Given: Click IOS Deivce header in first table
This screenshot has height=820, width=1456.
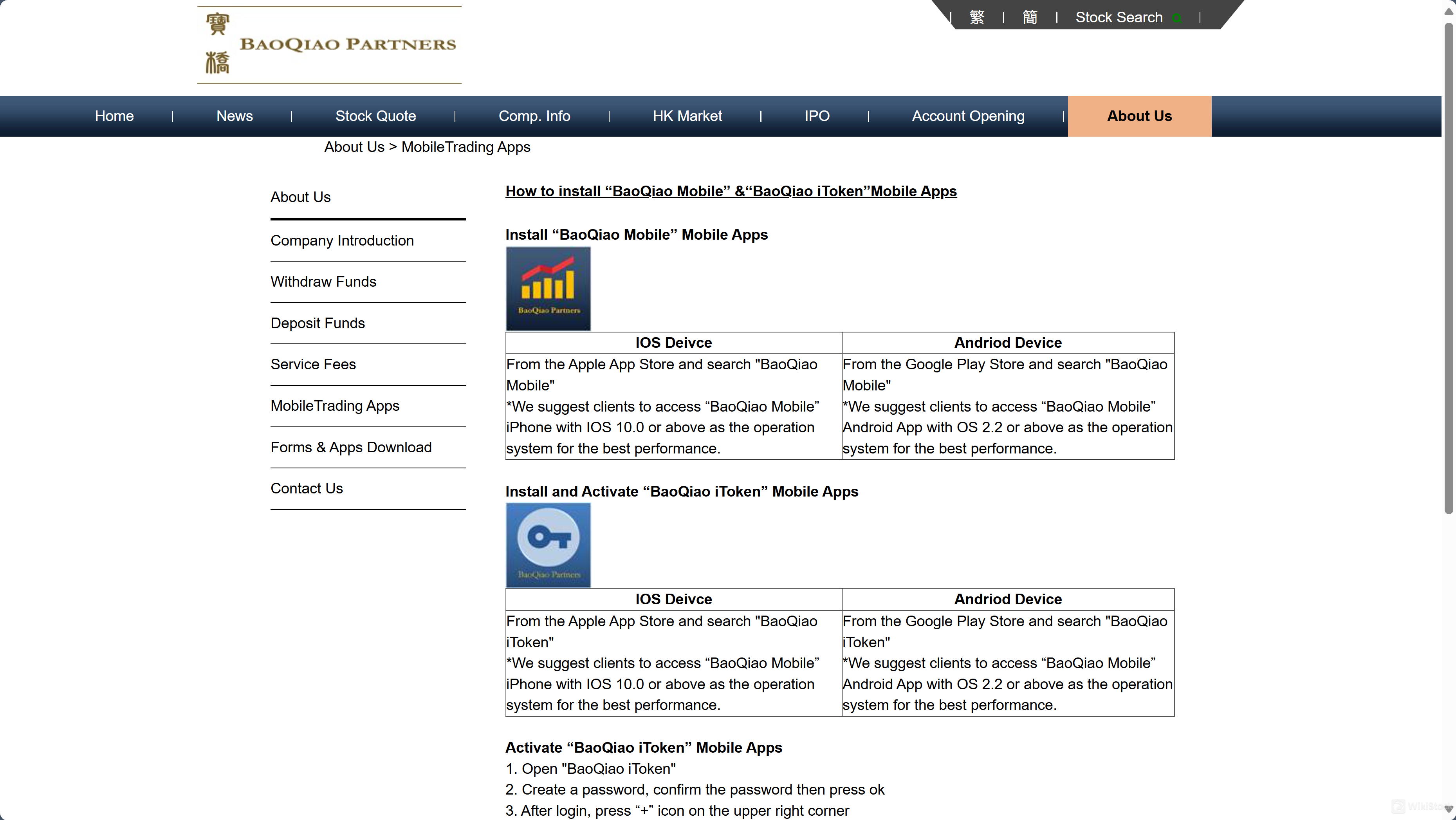Looking at the screenshot, I should pos(674,343).
